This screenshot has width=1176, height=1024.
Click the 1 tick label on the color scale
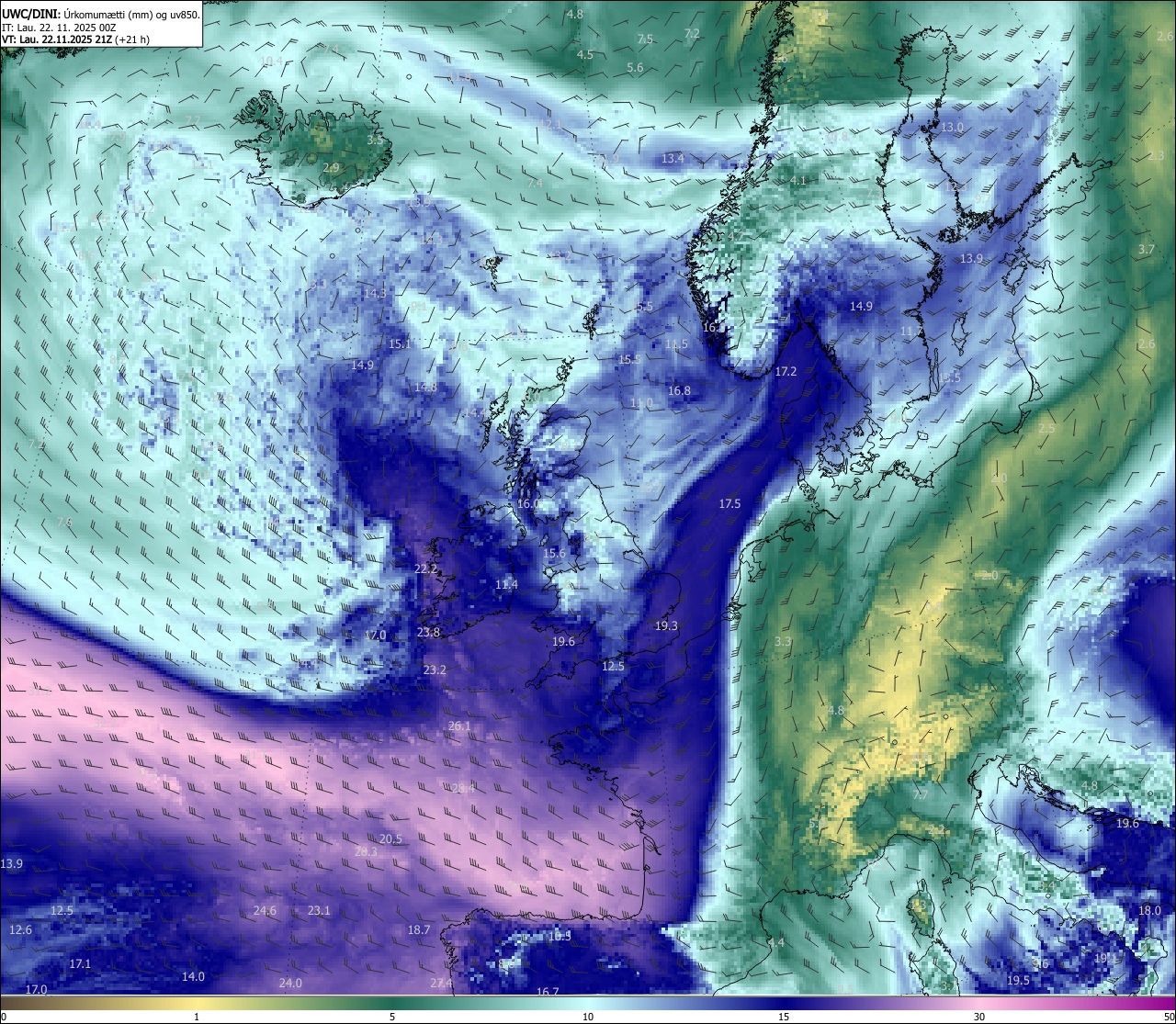click(197, 1017)
